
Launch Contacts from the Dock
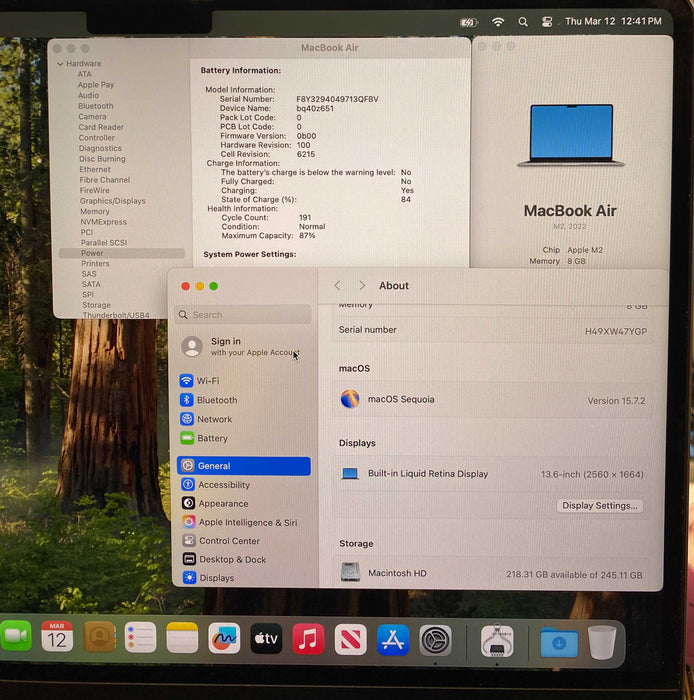tap(99, 637)
